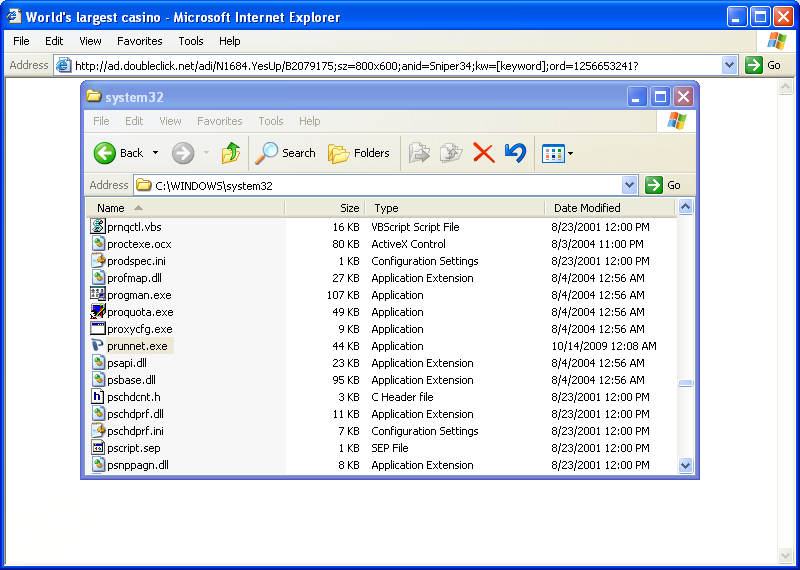
Task: Open Favorites menu in Internet Explorer
Action: [139, 41]
